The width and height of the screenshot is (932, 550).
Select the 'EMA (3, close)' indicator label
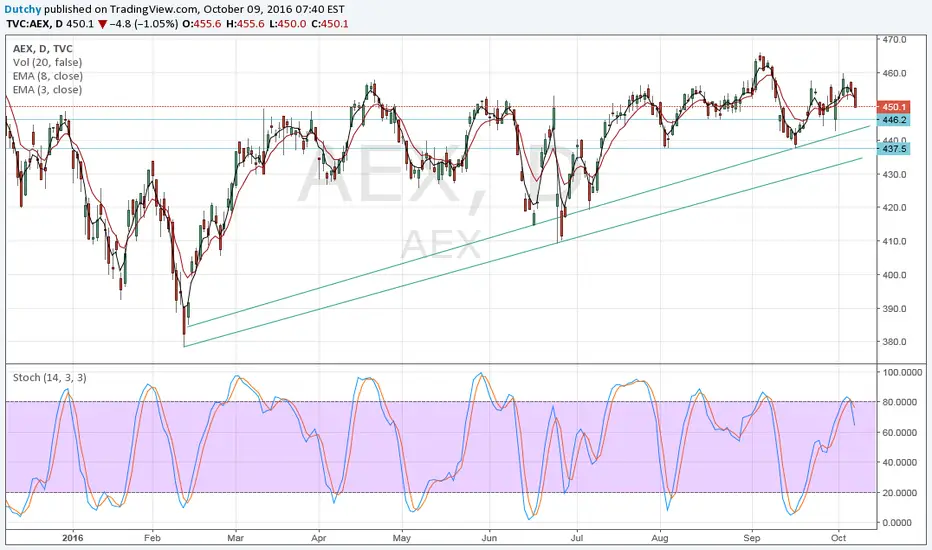pos(48,90)
